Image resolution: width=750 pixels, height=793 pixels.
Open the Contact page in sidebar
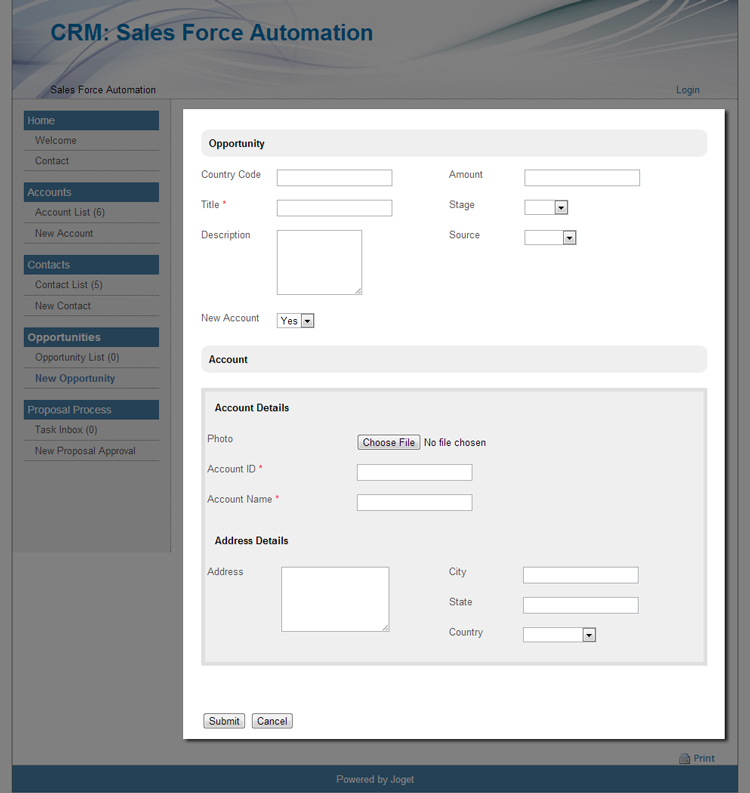(x=52, y=161)
